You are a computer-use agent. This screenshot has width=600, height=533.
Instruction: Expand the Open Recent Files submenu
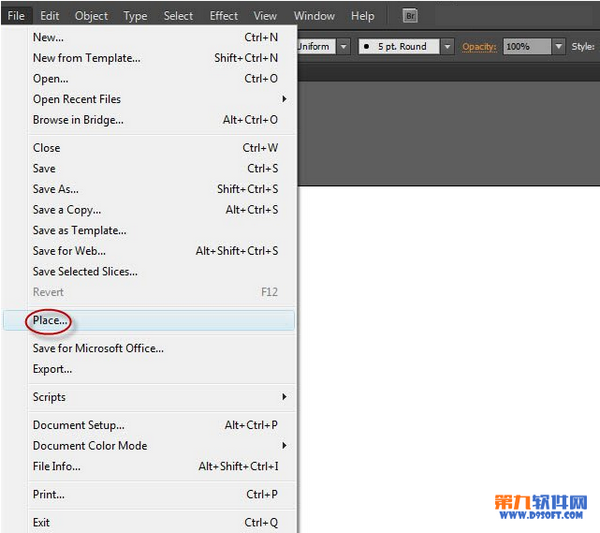(x=155, y=99)
